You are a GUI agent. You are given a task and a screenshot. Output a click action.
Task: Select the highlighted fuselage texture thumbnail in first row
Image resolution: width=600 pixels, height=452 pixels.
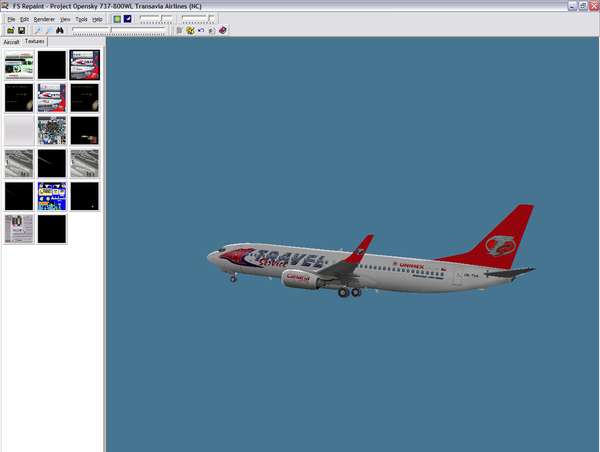tap(85, 65)
